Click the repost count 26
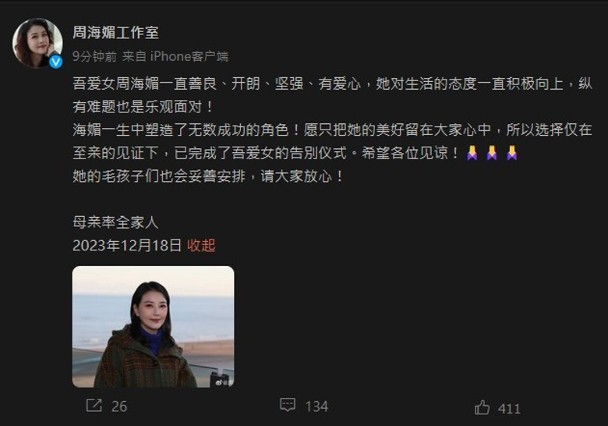Viewport: 608px width, 426px height. pos(119,406)
